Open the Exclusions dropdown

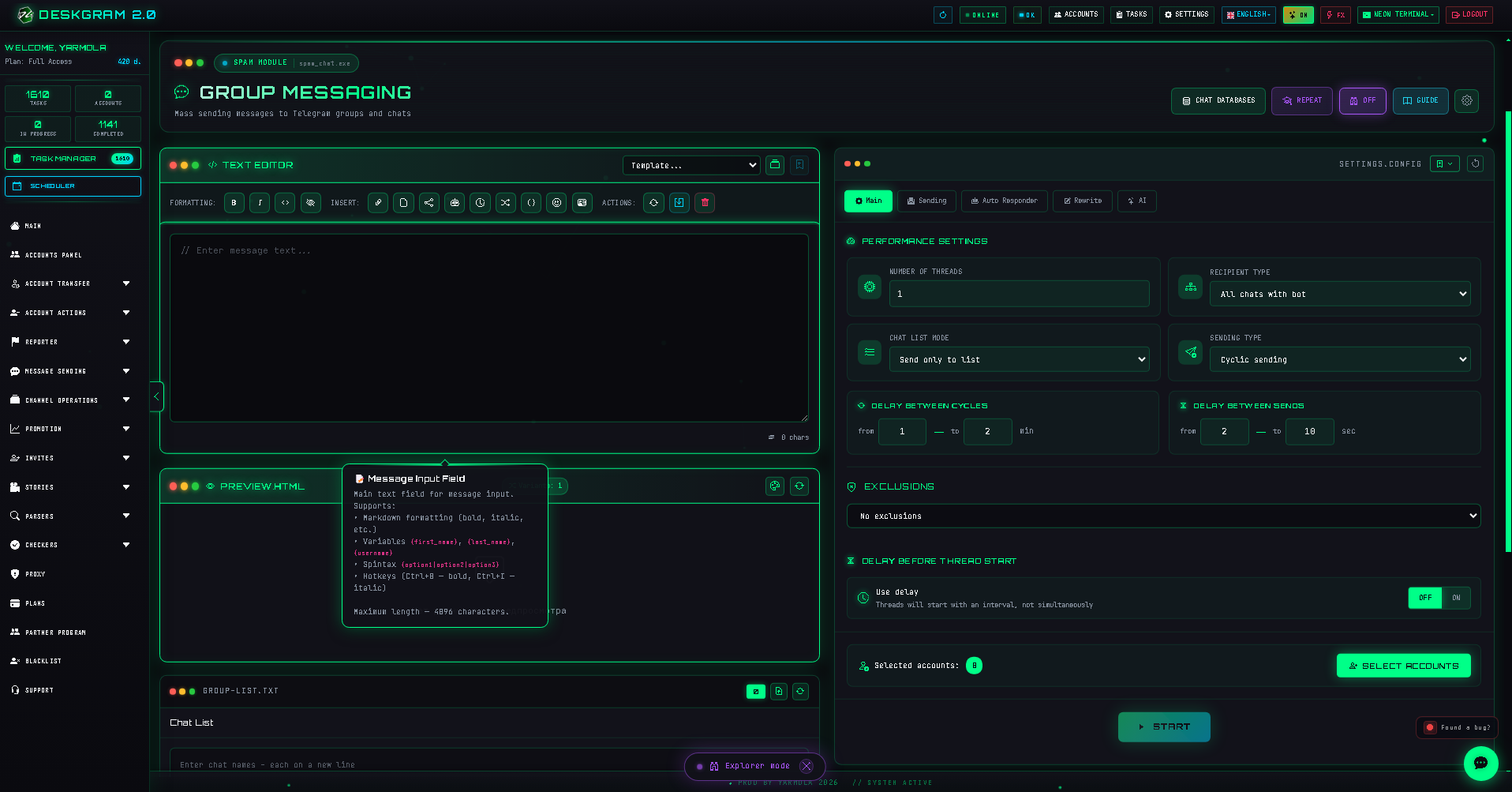[1163, 516]
